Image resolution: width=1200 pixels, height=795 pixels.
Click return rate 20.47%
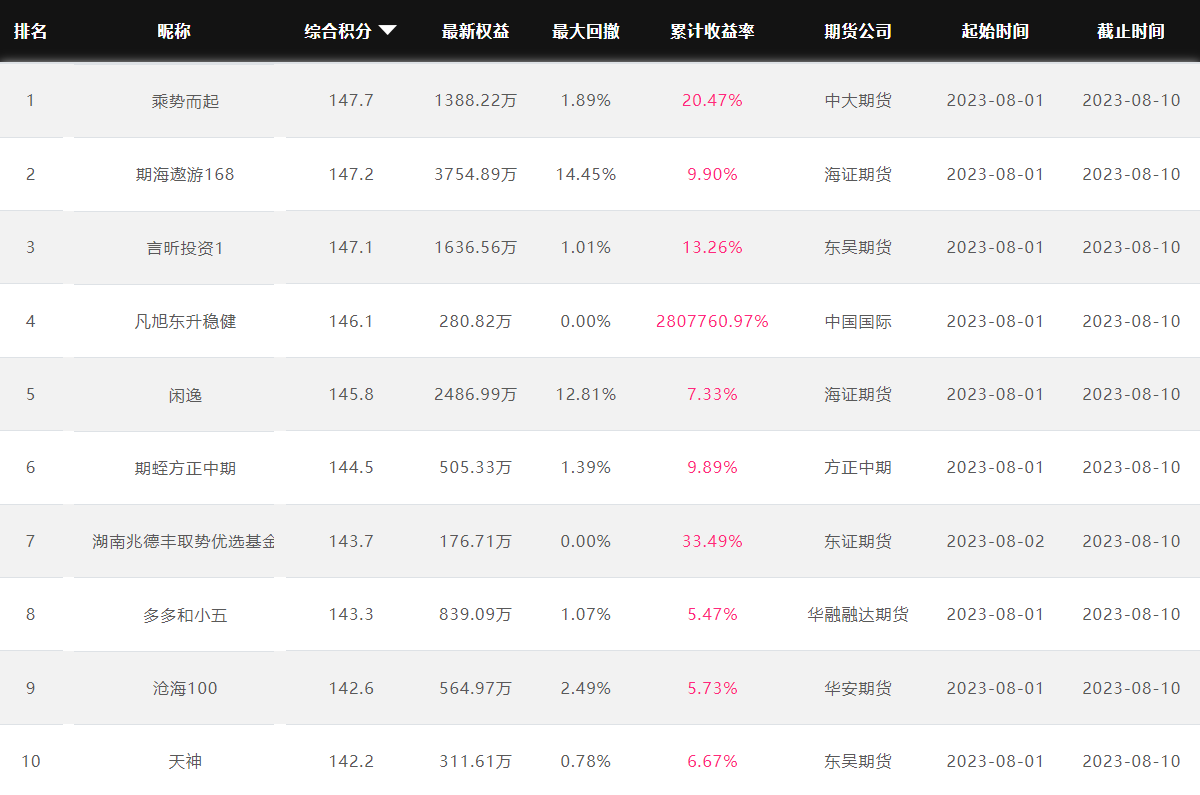[x=712, y=100]
